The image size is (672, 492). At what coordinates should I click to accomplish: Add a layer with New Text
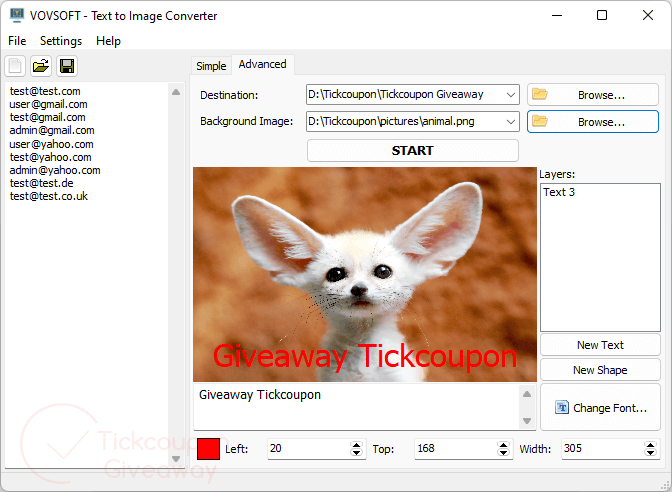(600, 345)
